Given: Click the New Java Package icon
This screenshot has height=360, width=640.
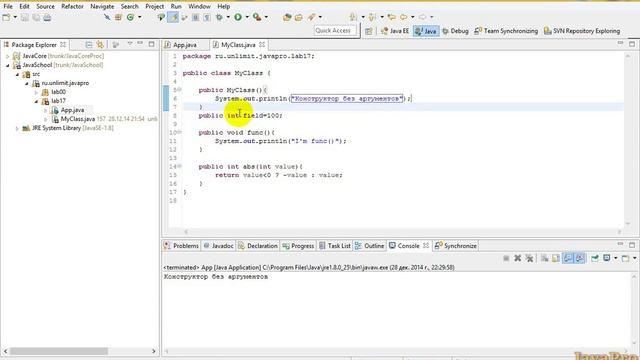Looking at the screenshot, I should coord(118,17).
